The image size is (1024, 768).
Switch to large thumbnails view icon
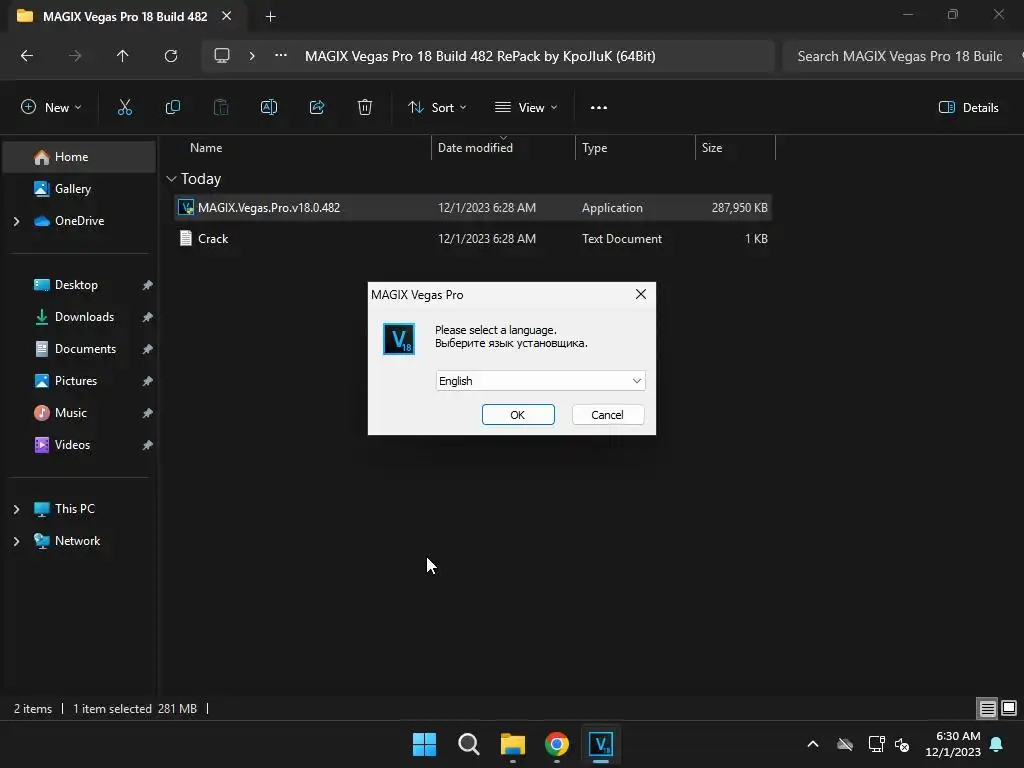1009,709
